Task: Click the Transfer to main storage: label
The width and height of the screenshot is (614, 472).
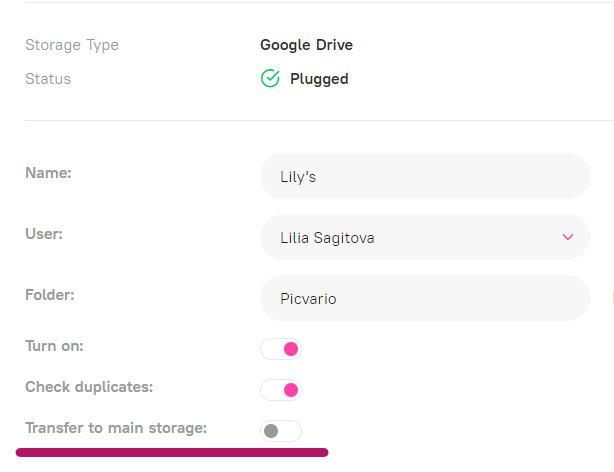Action: (x=116, y=428)
